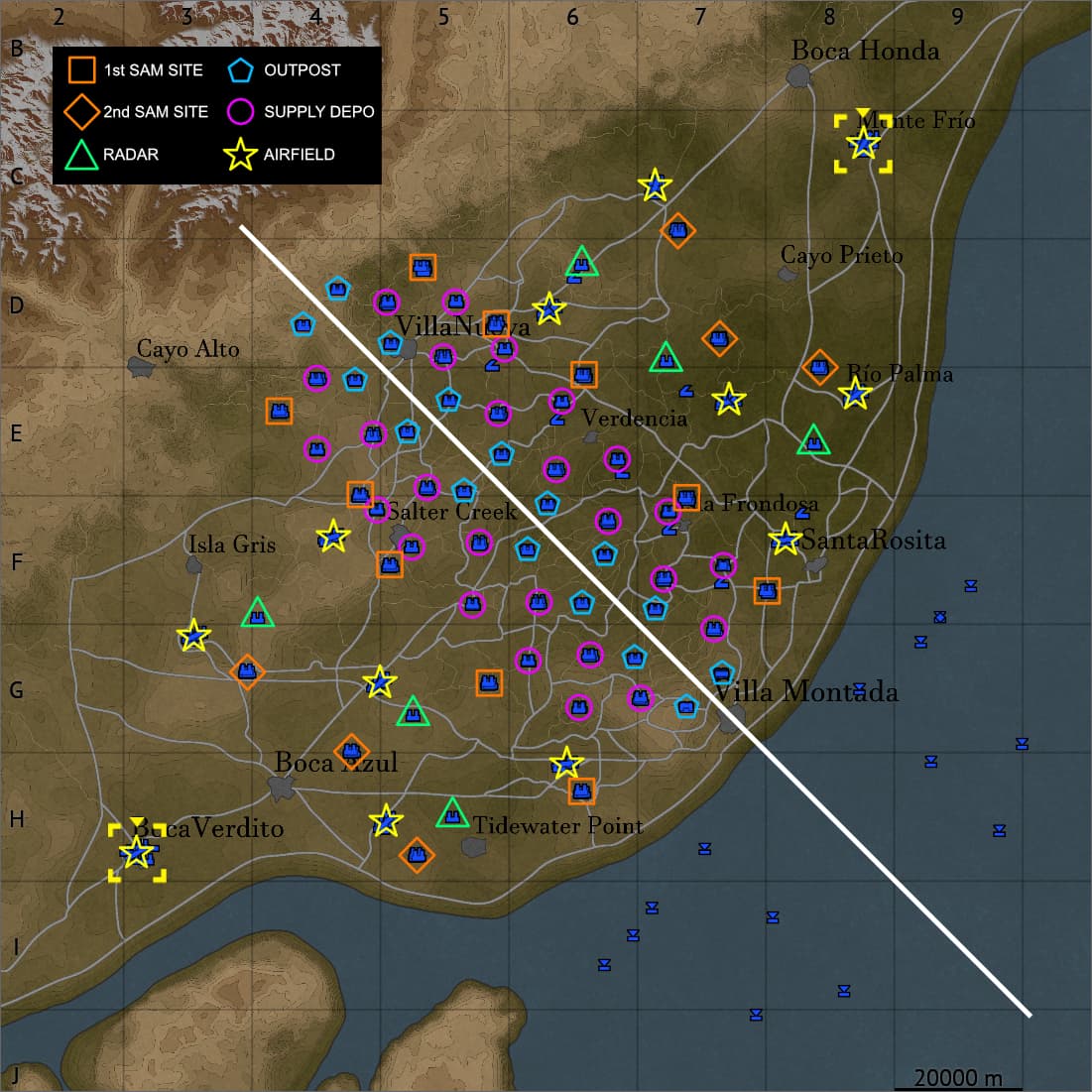Click the airfield star at Río Palma
1092x1092 pixels.
tap(855, 394)
